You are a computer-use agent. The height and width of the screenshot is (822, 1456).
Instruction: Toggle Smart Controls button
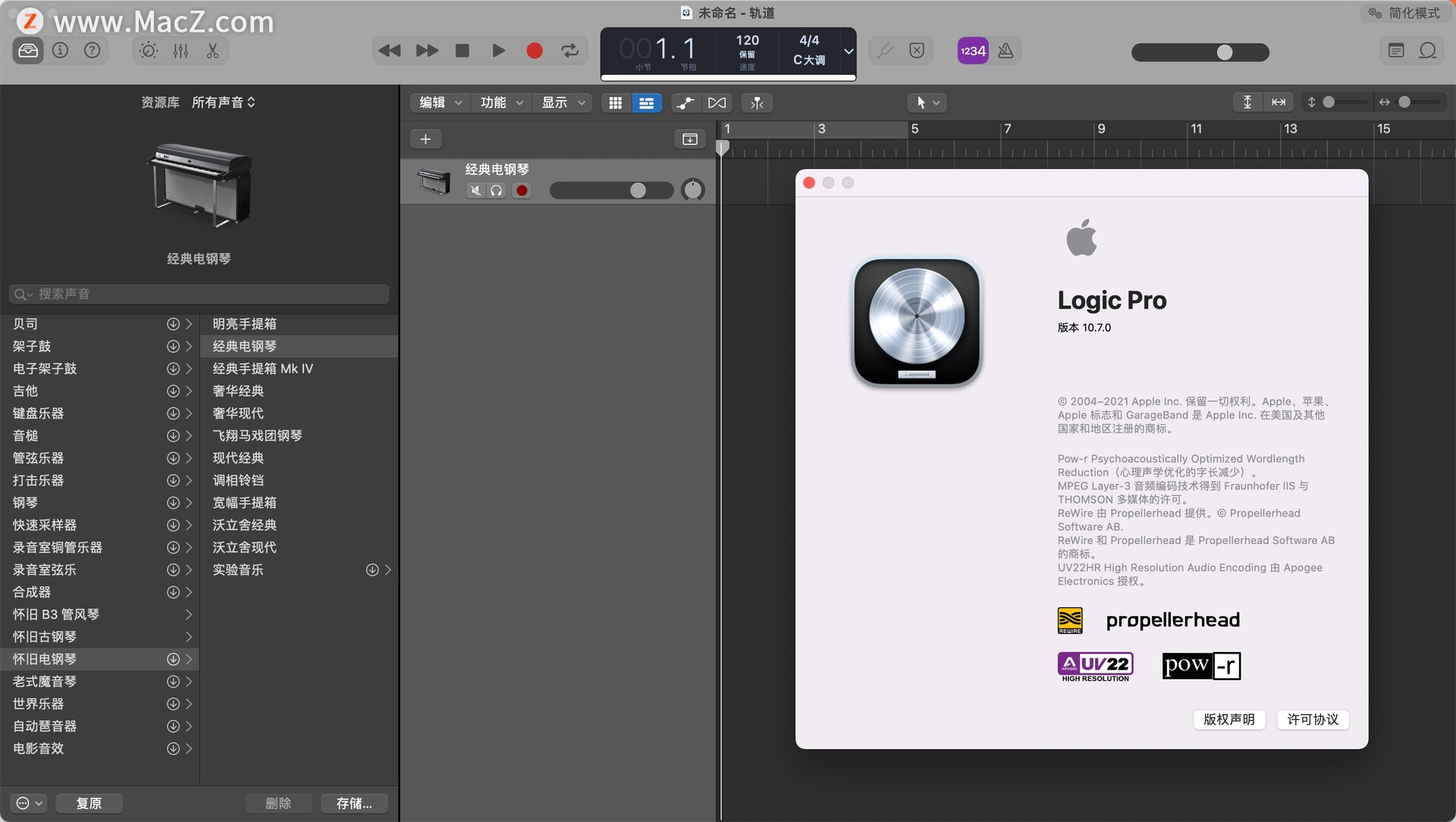149,51
